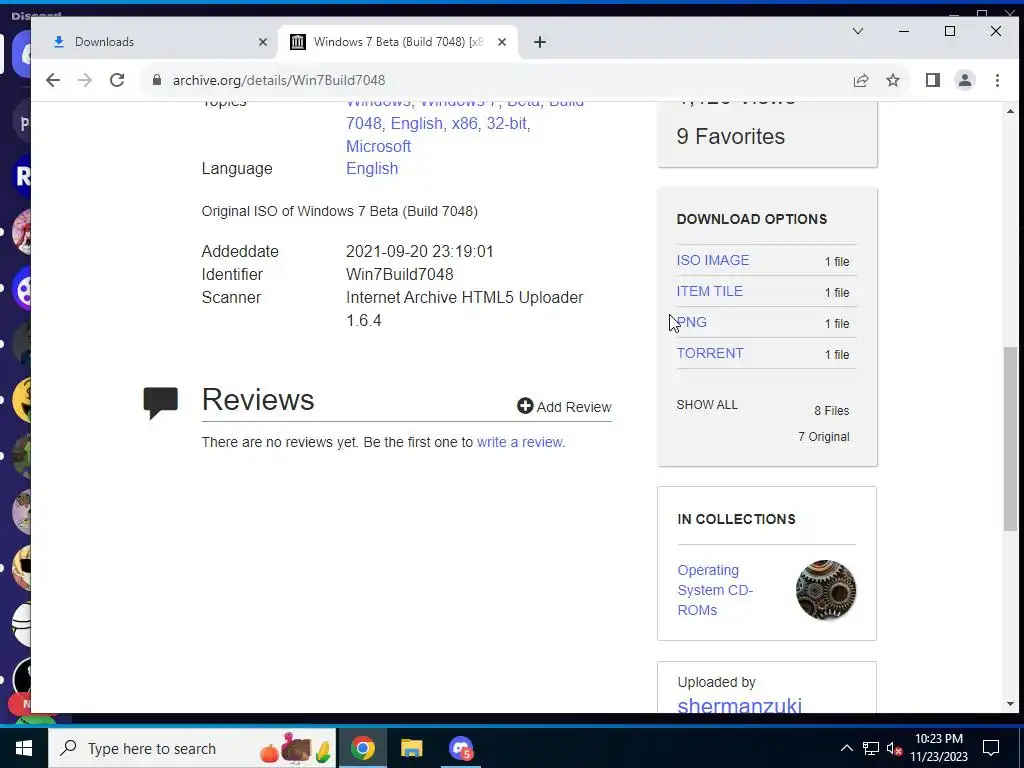This screenshot has width=1024, height=768.
Task: Click the write a review link
Action: click(x=519, y=442)
